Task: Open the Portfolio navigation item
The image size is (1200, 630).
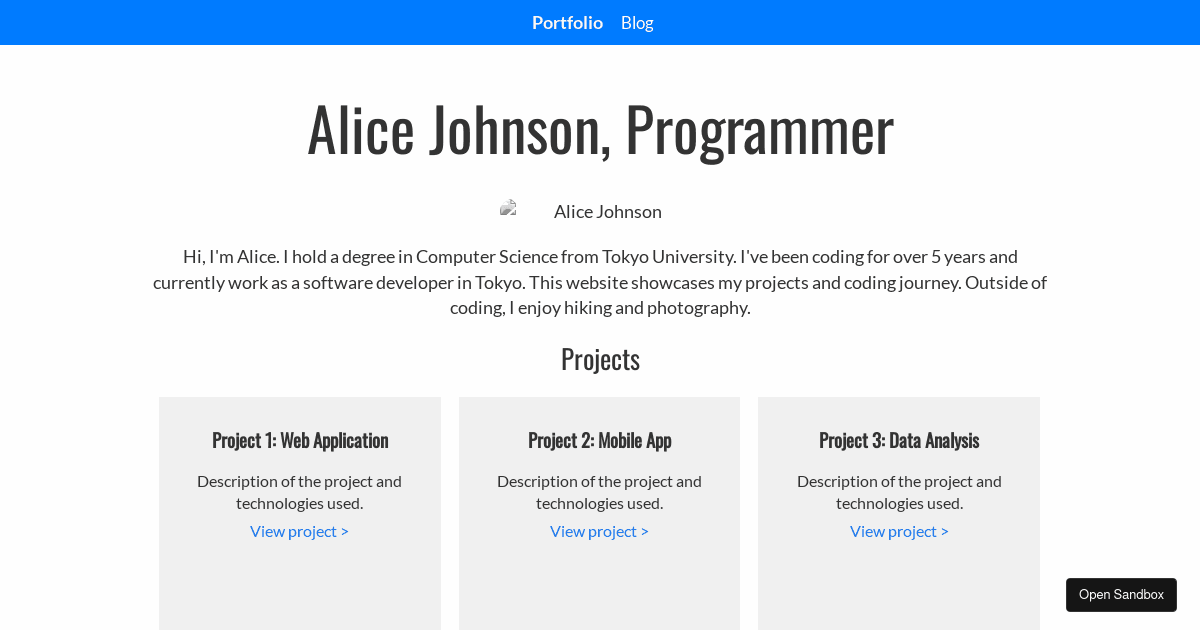Action: [x=567, y=22]
